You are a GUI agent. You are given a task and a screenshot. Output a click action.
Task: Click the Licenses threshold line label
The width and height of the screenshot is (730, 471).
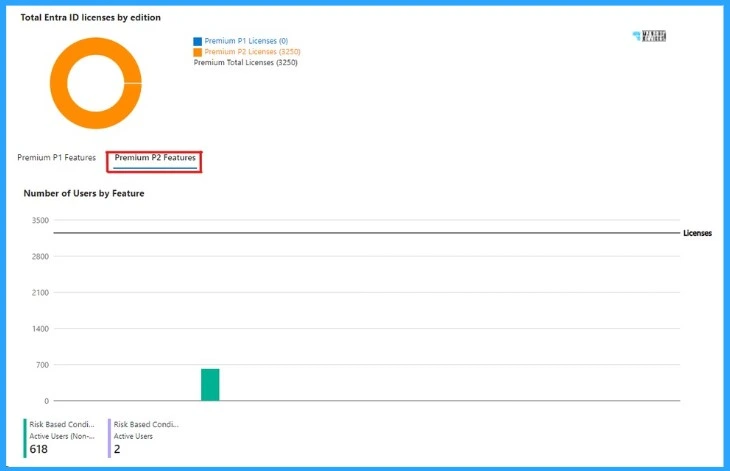697,233
